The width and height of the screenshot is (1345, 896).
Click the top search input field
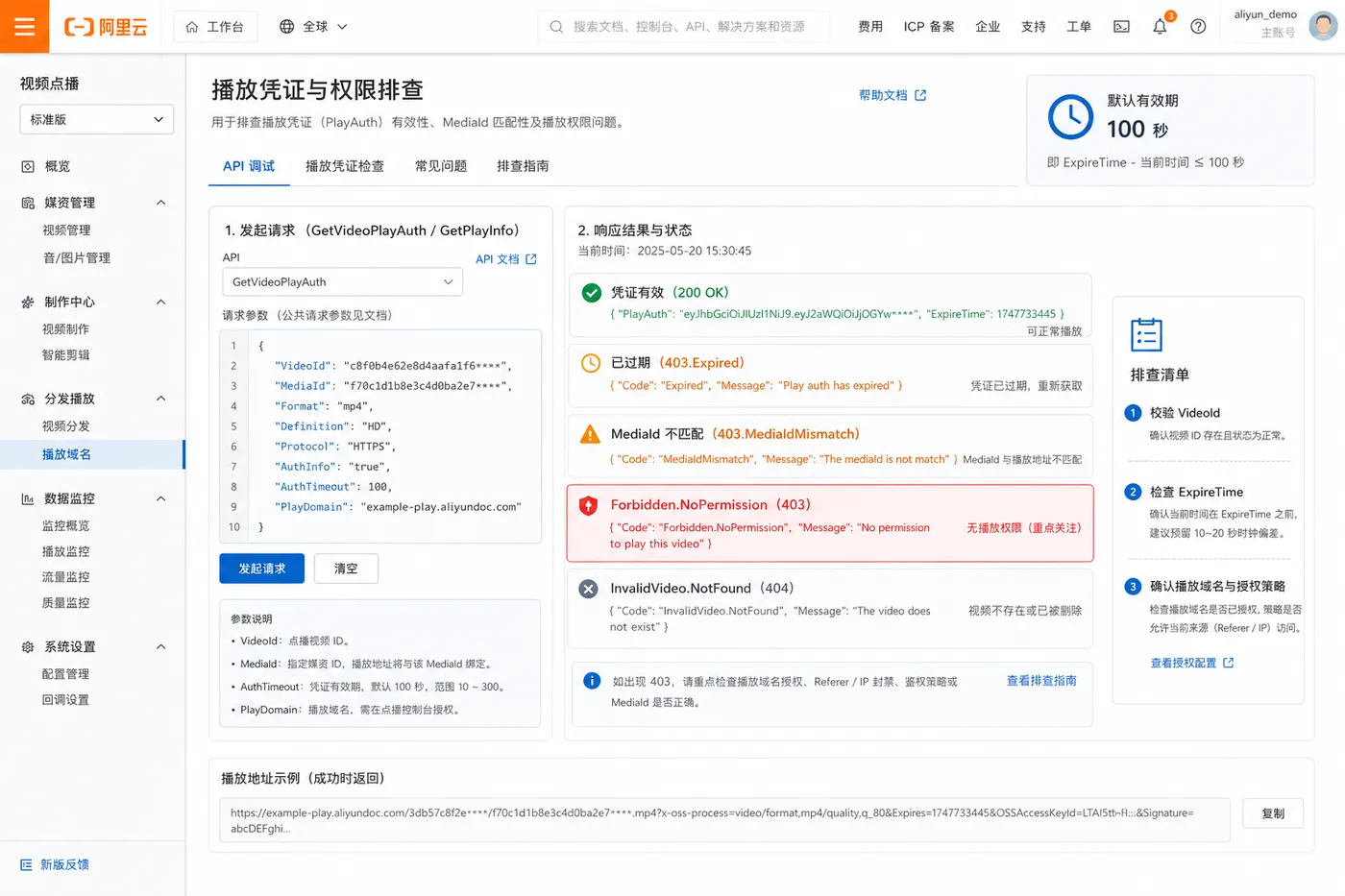[x=683, y=27]
